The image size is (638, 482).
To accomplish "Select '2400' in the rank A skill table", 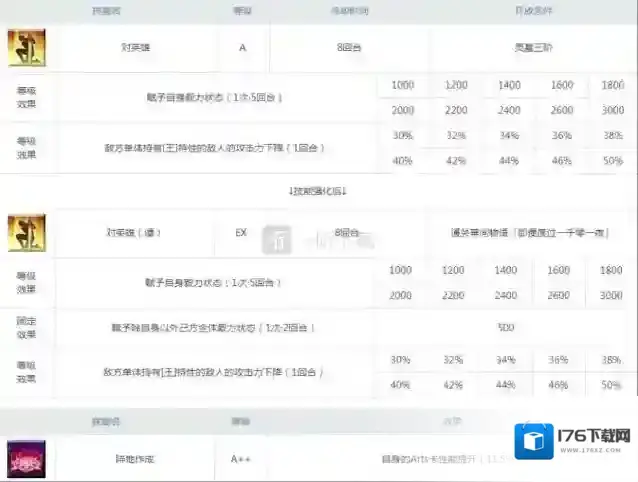I will [x=509, y=110].
